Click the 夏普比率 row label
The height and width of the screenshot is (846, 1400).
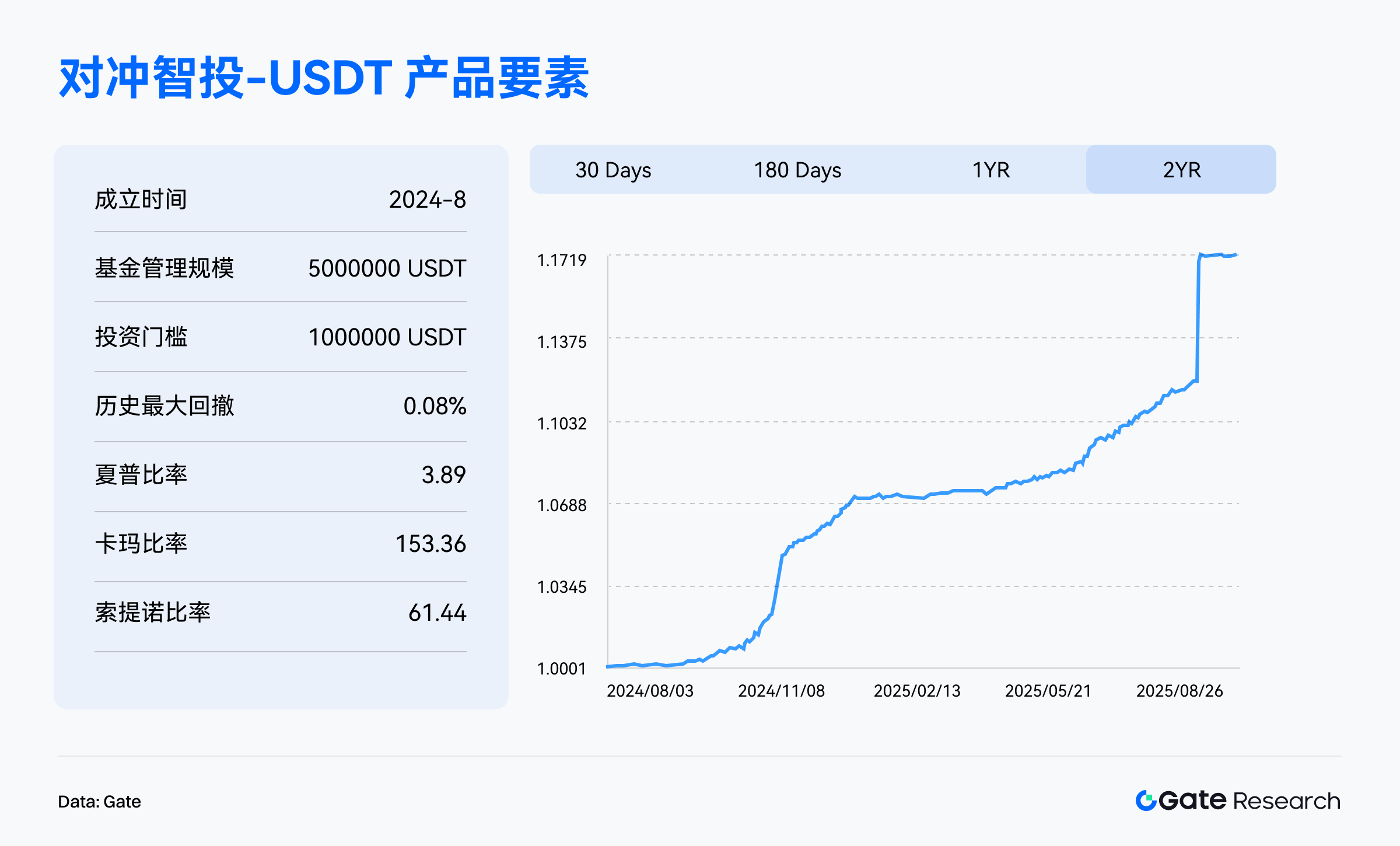pos(141,475)
